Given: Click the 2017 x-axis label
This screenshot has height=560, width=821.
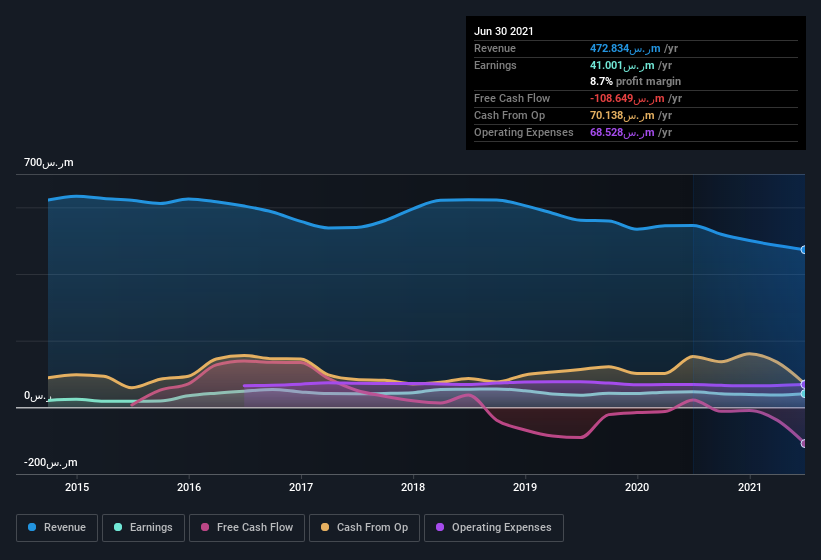Looking at the screenshot, I should (301, 487).
